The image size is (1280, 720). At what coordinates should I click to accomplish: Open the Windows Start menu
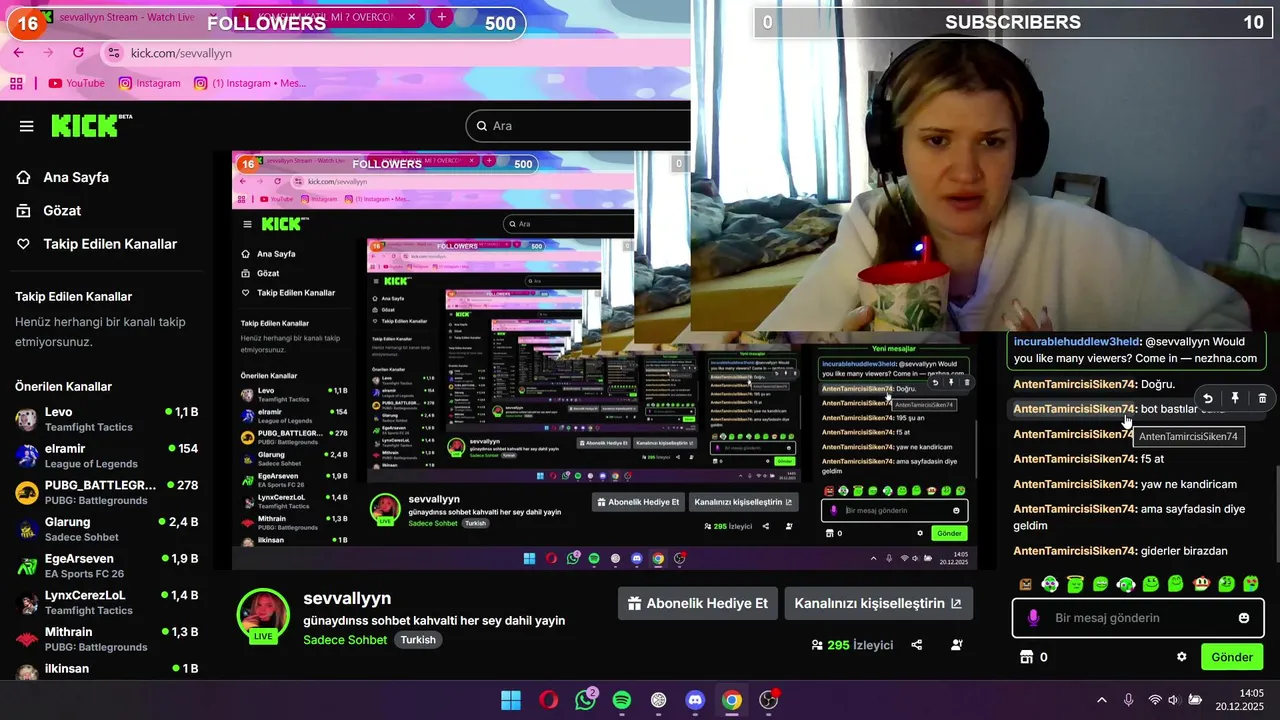pos(511,700)
